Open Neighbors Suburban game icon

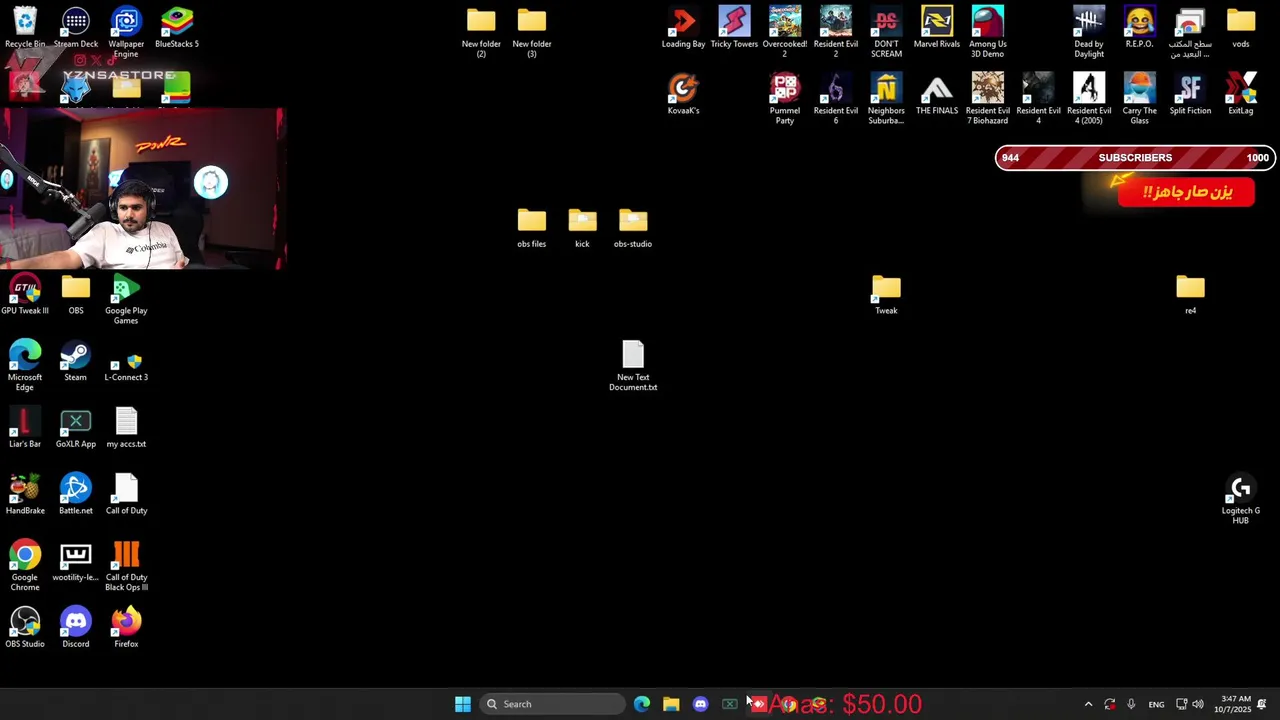point(886,98)
